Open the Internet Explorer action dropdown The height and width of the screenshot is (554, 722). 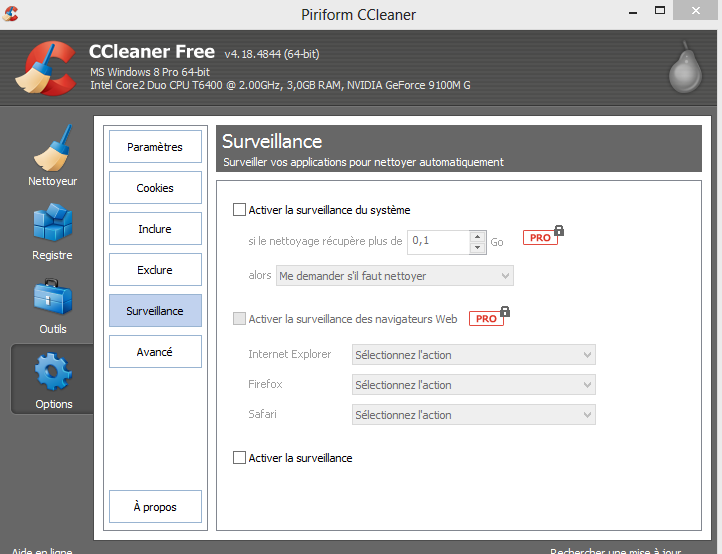pyautogui.click(x=473, y=355)
